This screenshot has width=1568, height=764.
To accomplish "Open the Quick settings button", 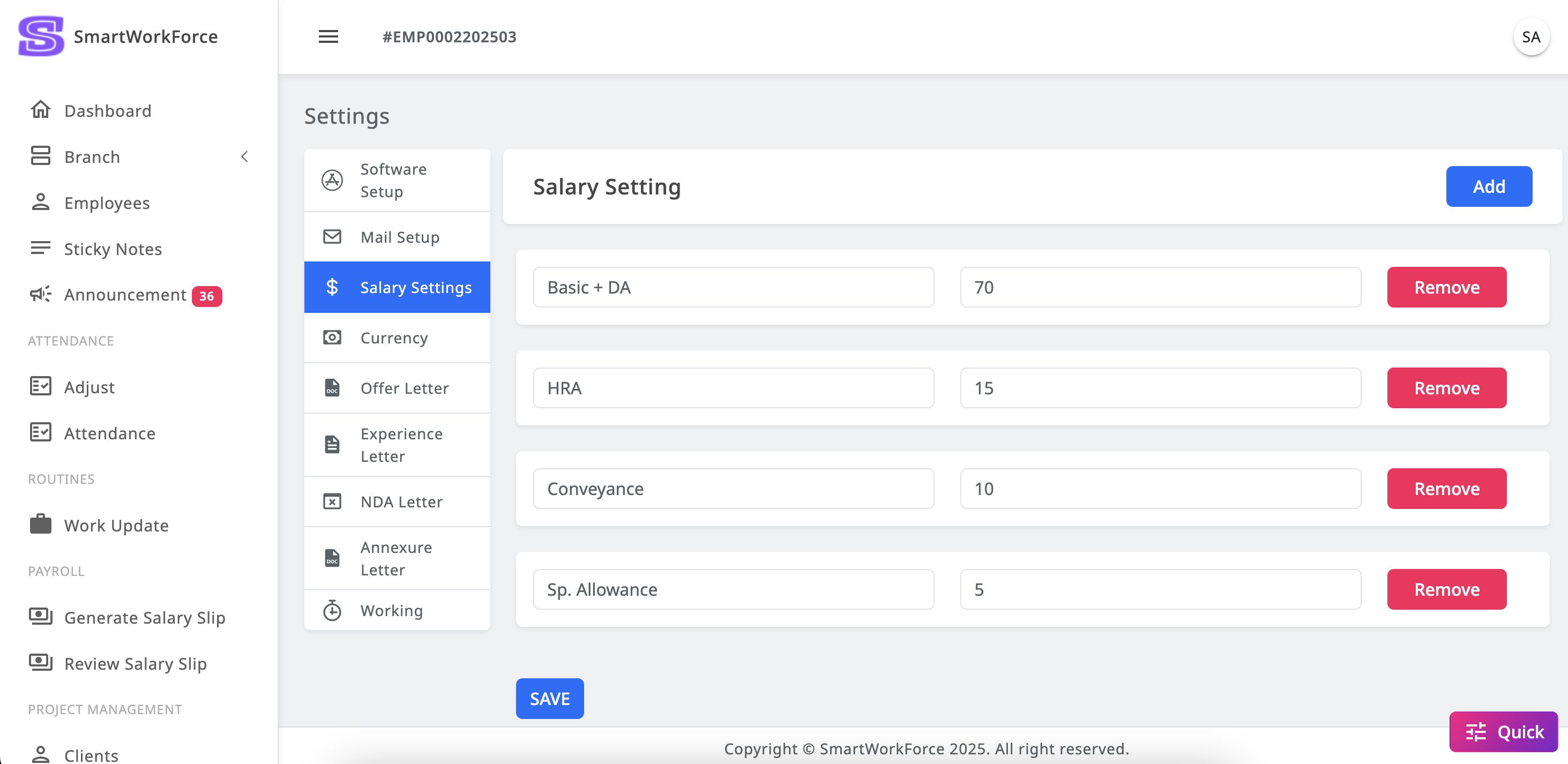I will (x=1503, y=731).
